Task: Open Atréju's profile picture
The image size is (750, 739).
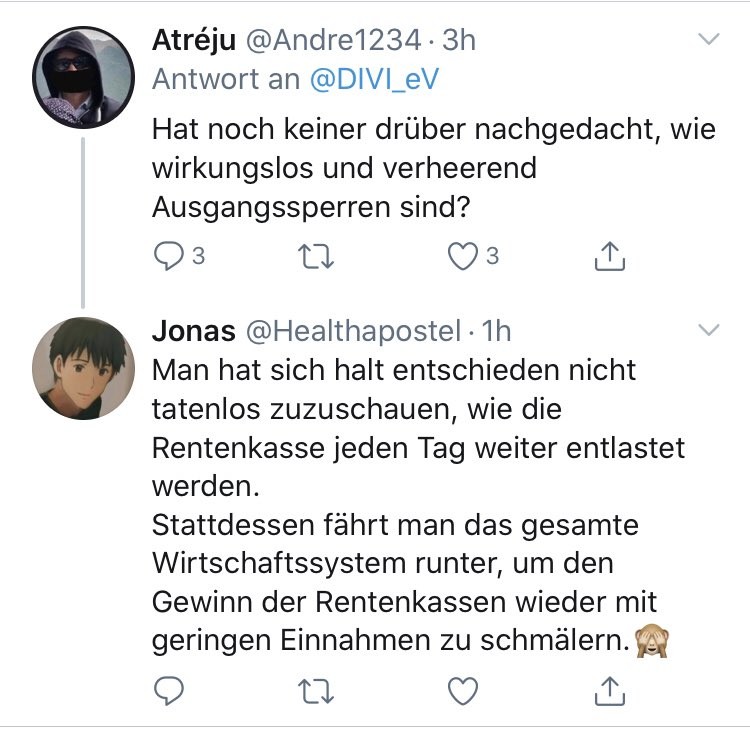Action: pos(83,77)
